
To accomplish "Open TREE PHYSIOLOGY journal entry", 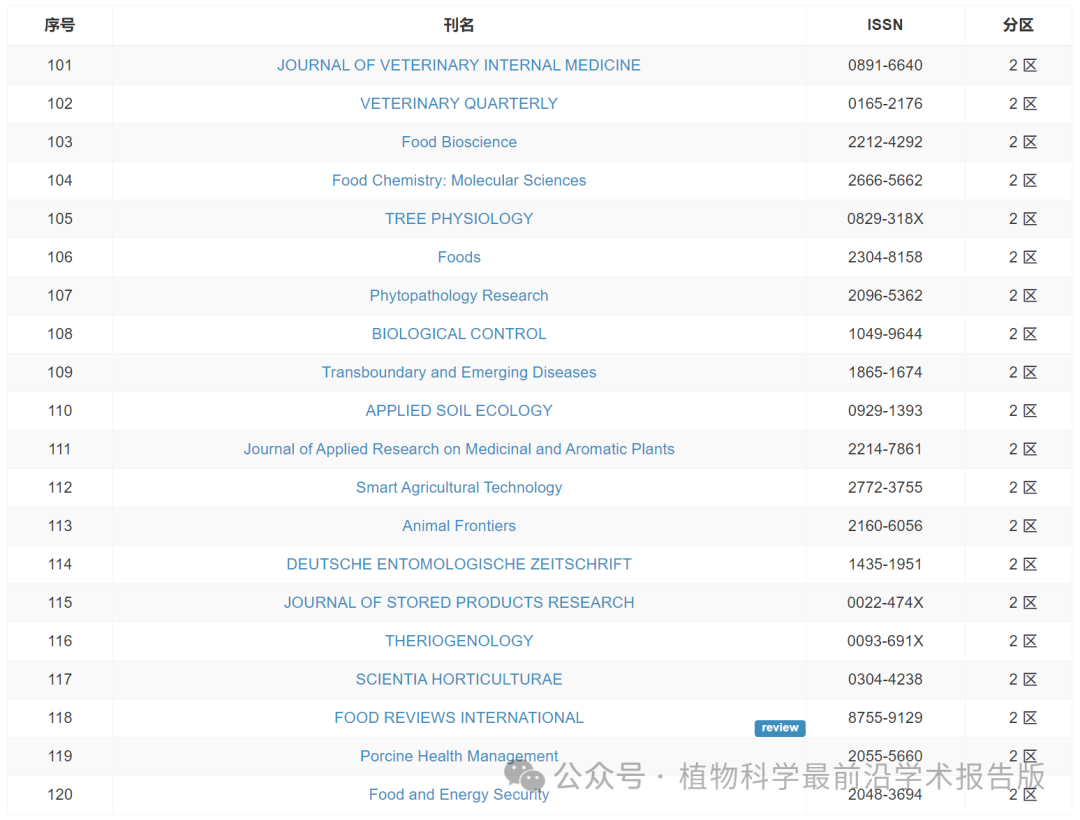I will click(459, 218).
